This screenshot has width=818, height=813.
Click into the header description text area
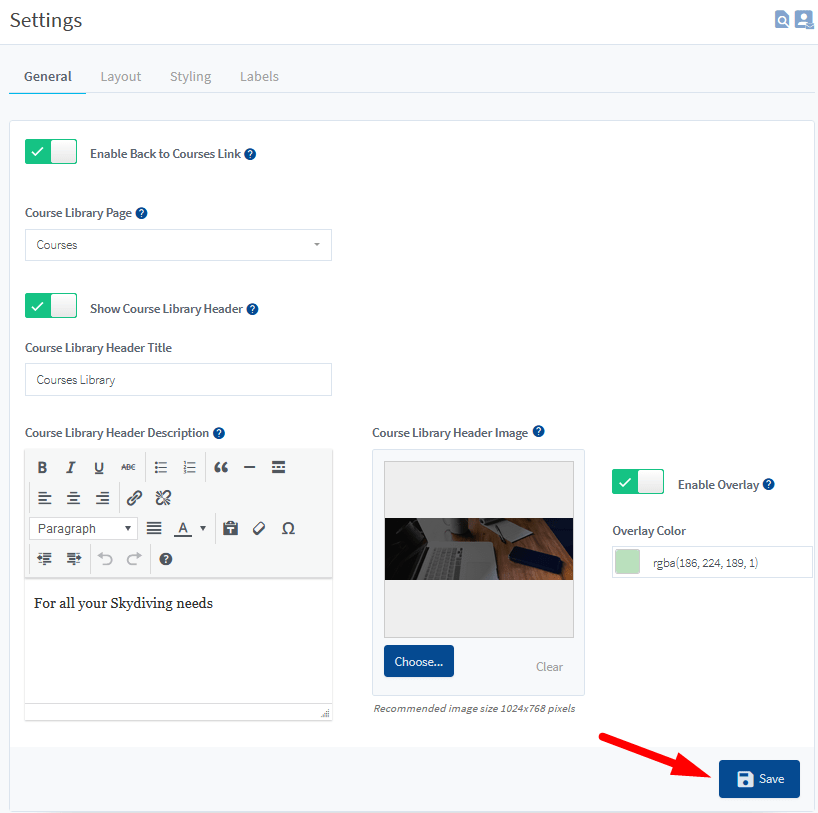(x=178, y=641)
